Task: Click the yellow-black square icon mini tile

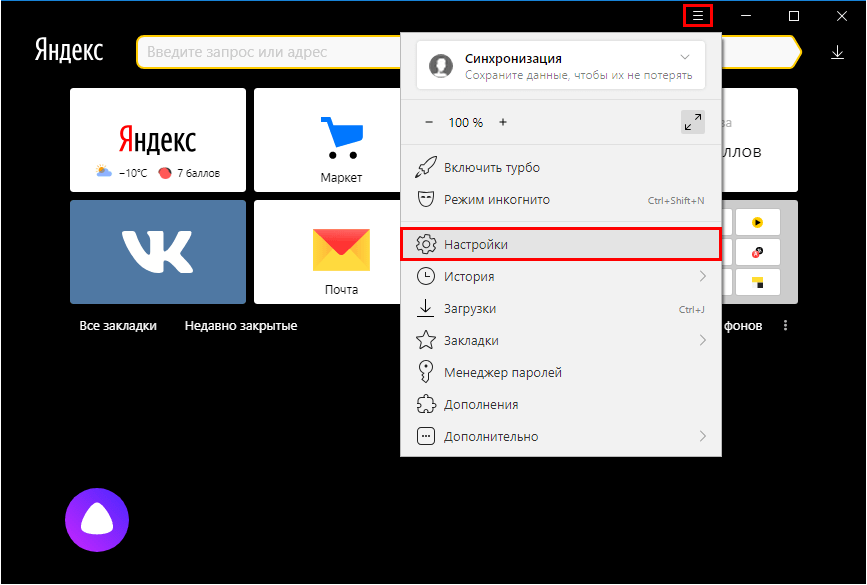Action: pos(758,283)
